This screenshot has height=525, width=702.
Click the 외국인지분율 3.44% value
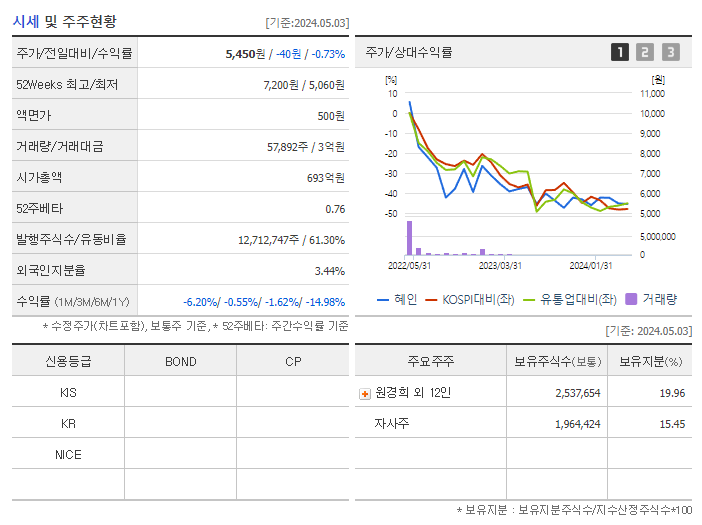pyautogui.click(x=330, y=271)
